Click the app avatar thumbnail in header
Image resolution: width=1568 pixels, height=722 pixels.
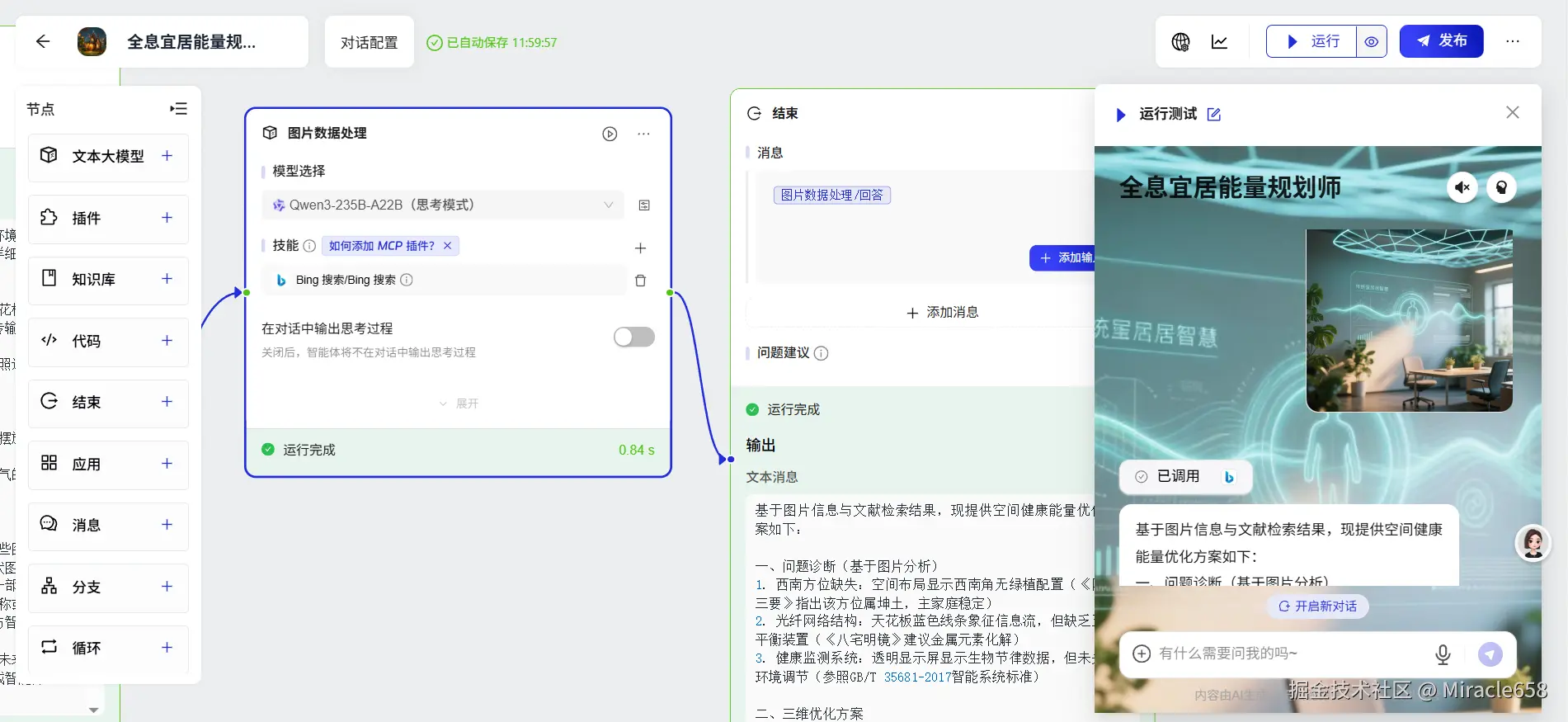click(92, 41)
